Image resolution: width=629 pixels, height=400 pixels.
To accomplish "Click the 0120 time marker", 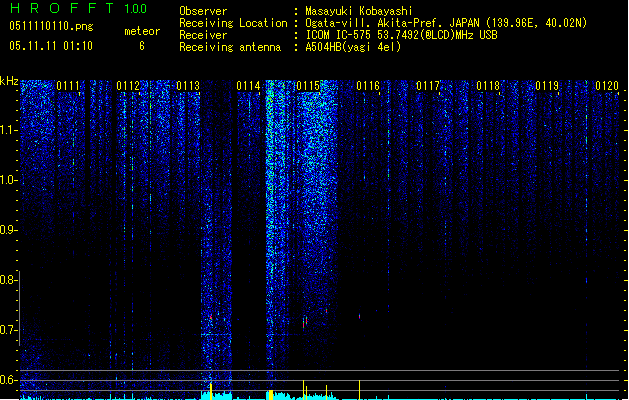I will tap(607, 86).
